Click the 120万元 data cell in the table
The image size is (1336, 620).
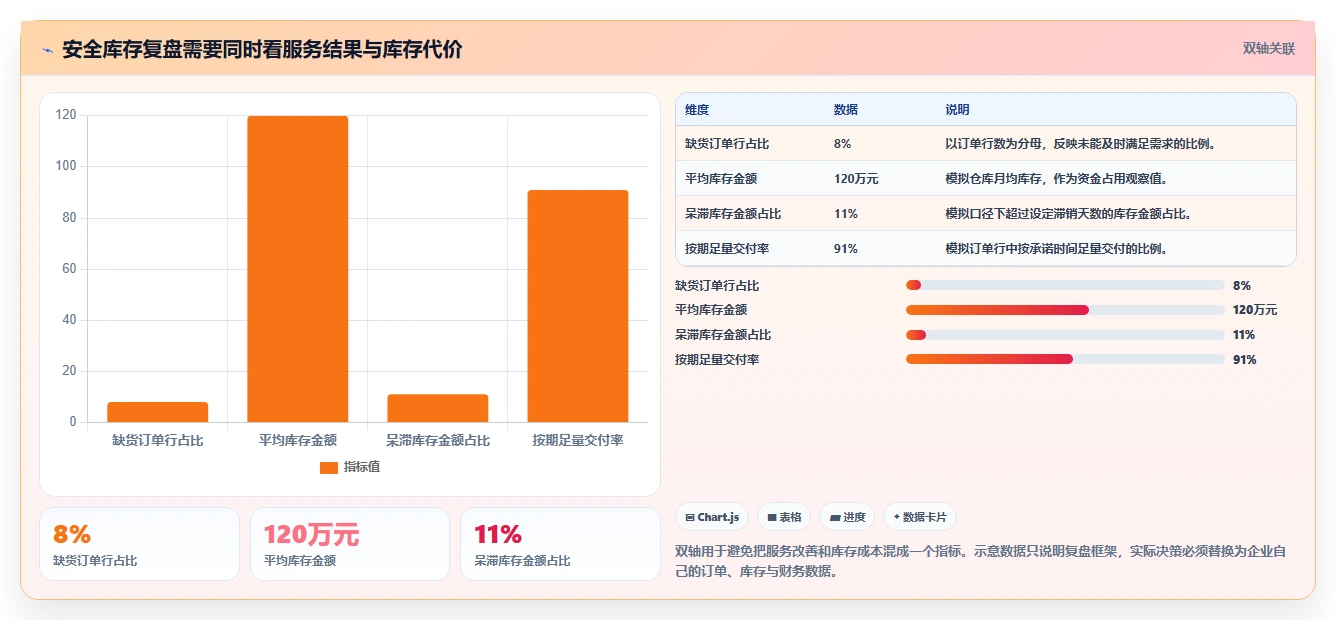pos(856,179)
